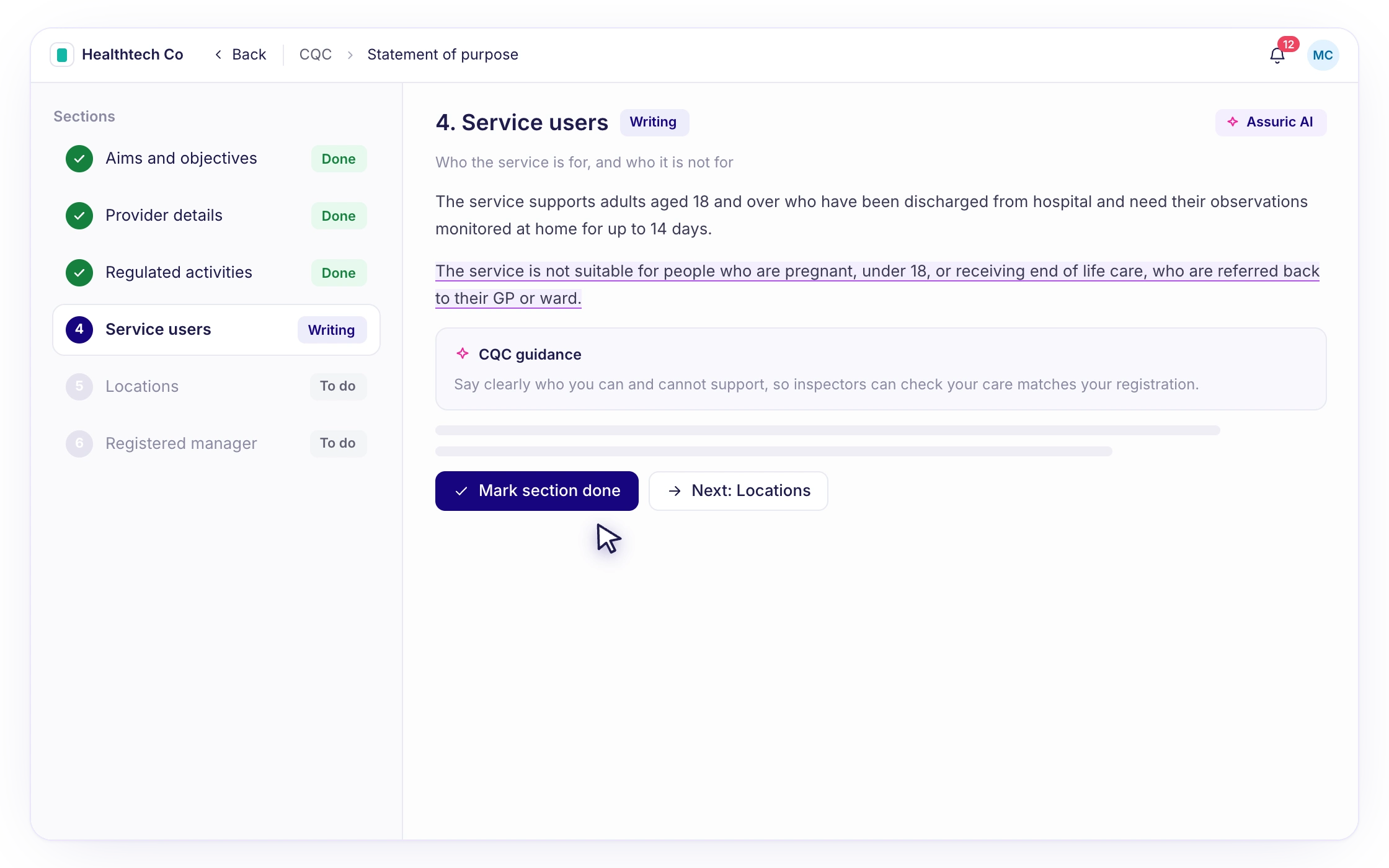The width and height of the screenshot is (1389, 868).
Task: Open the MC user avatar
Action: [1323, 55]
